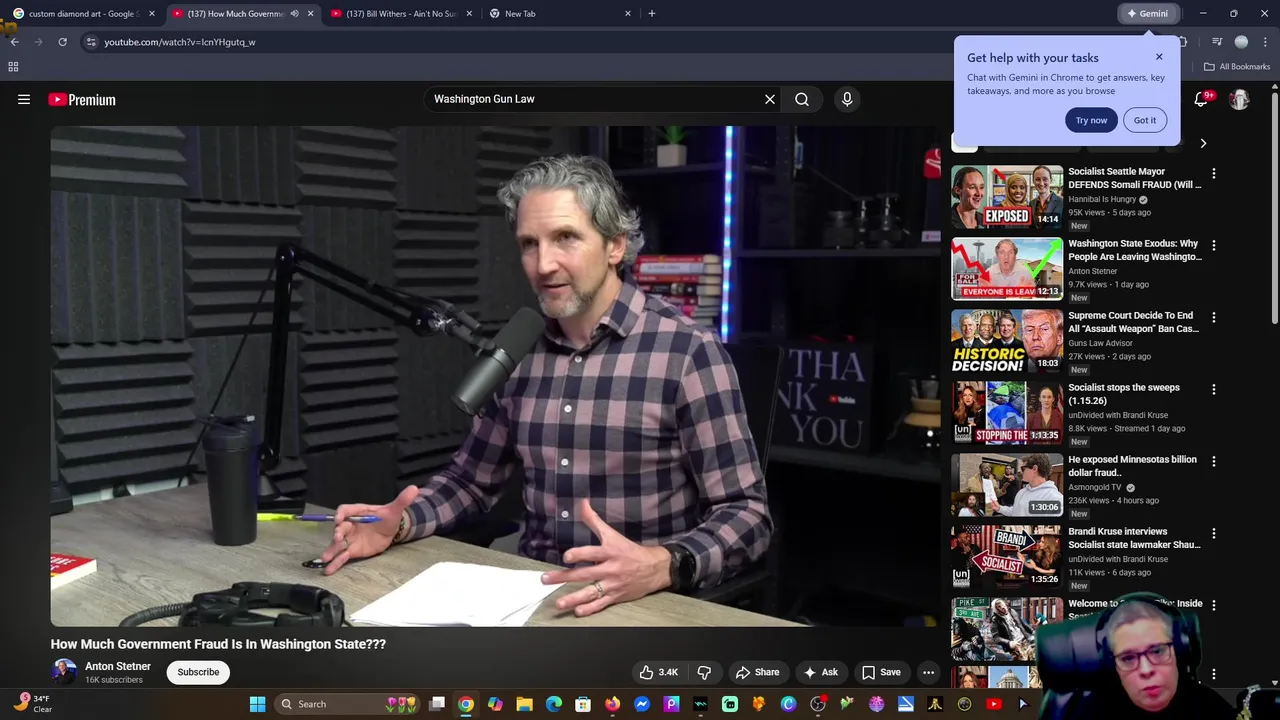Save the video to a playlist
Viewport: 1280px width, 720px height.
(x=881, y=672)
